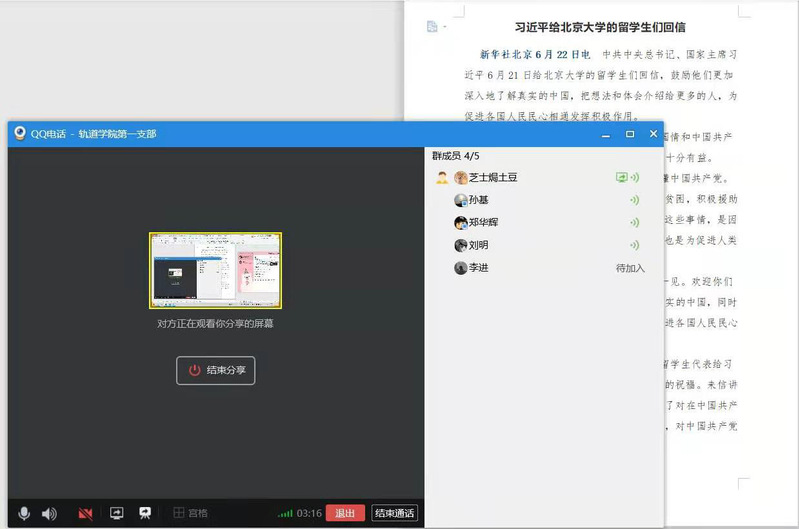Click the document icon beside article title
This screenshot has height=529, width=799.
point(432,27)
